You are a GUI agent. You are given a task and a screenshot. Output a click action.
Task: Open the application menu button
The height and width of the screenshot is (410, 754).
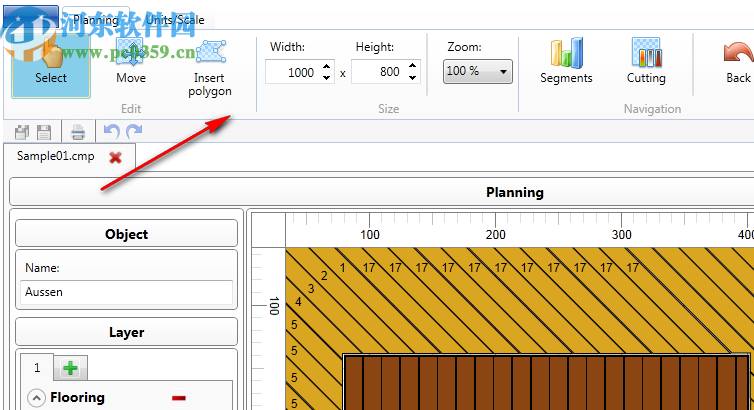[x=31, y=18]
